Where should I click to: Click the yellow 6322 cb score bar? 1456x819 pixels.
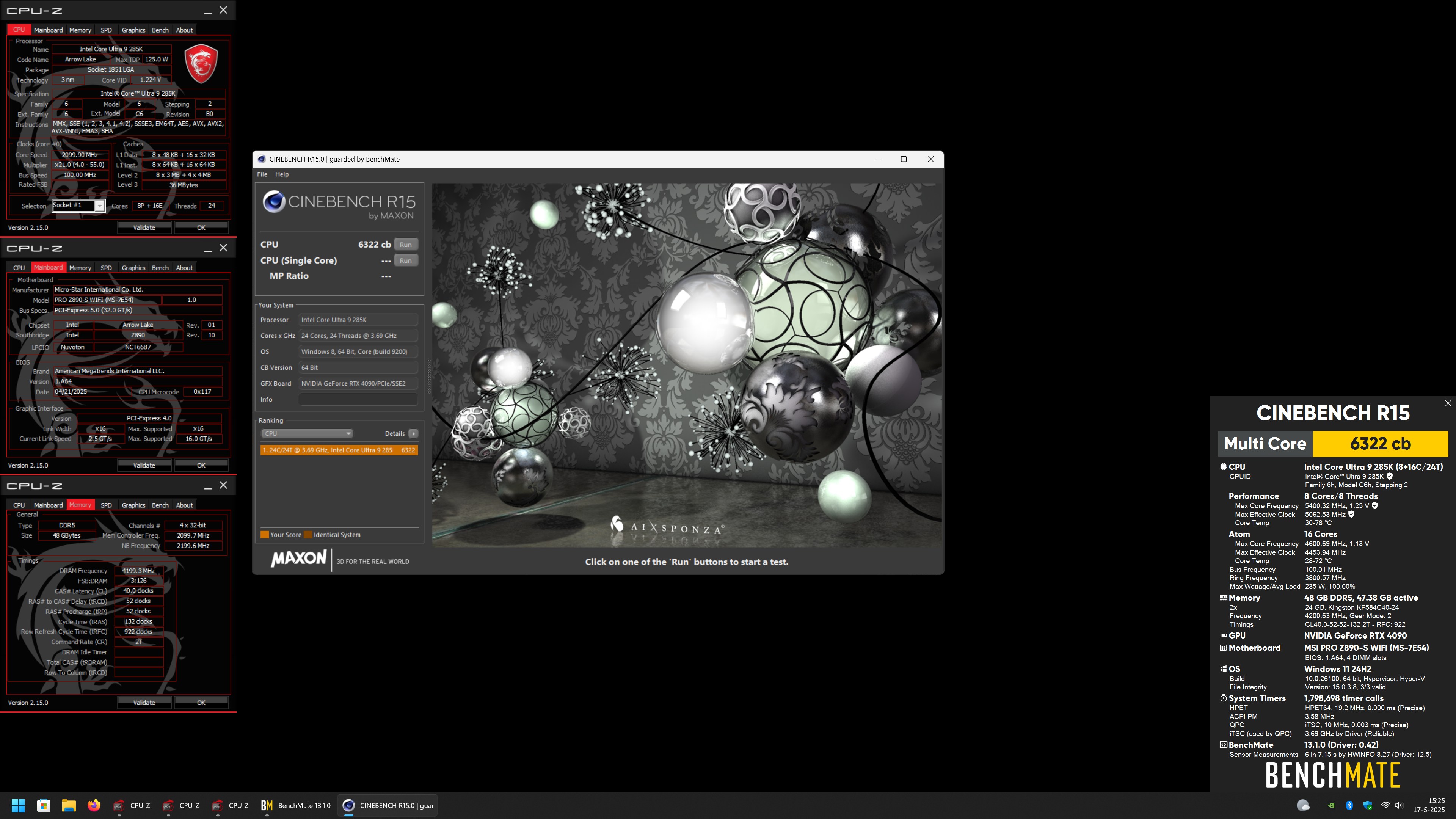tap(1380, 444)
